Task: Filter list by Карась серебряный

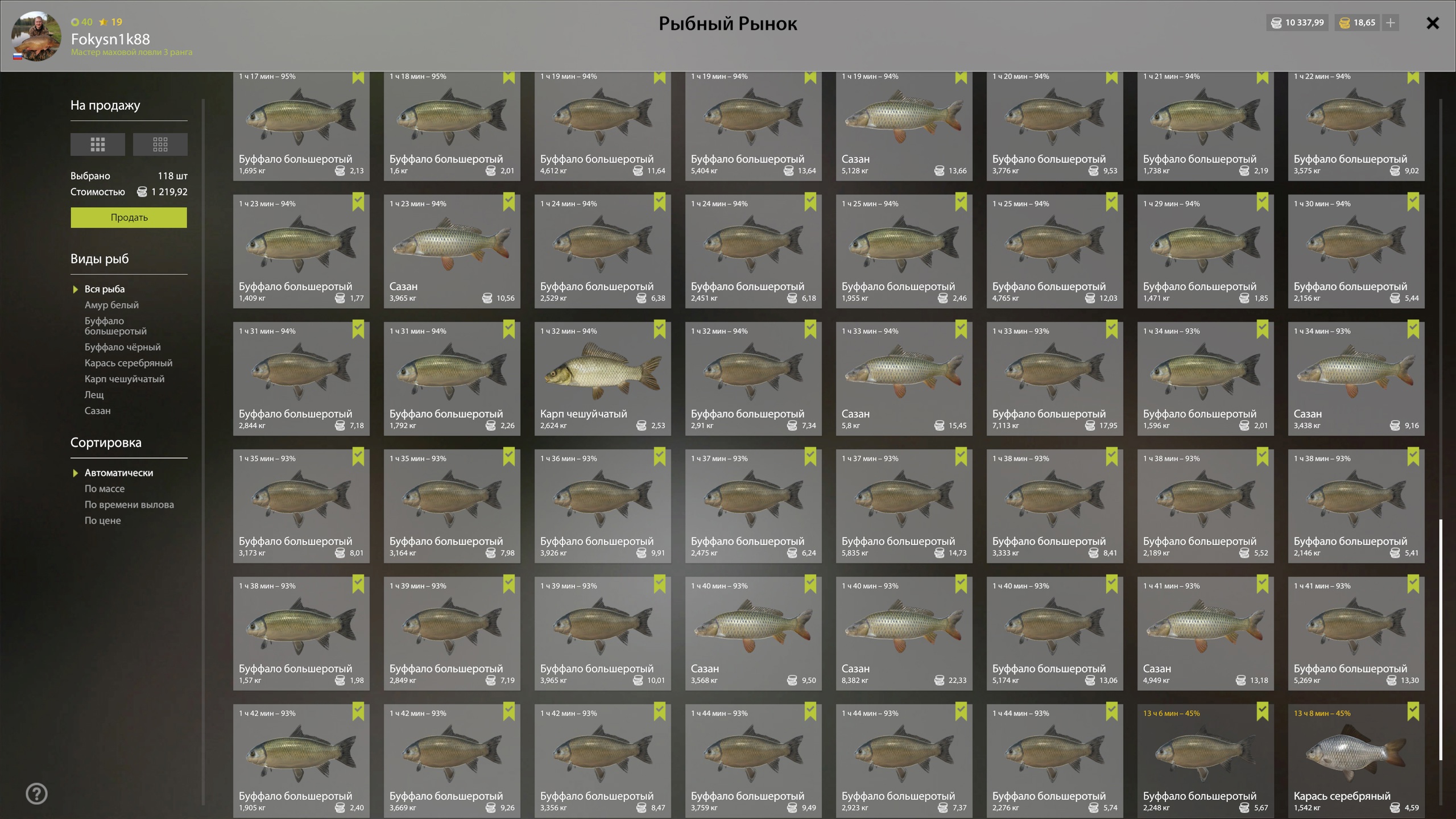Action: coord(129,363)
